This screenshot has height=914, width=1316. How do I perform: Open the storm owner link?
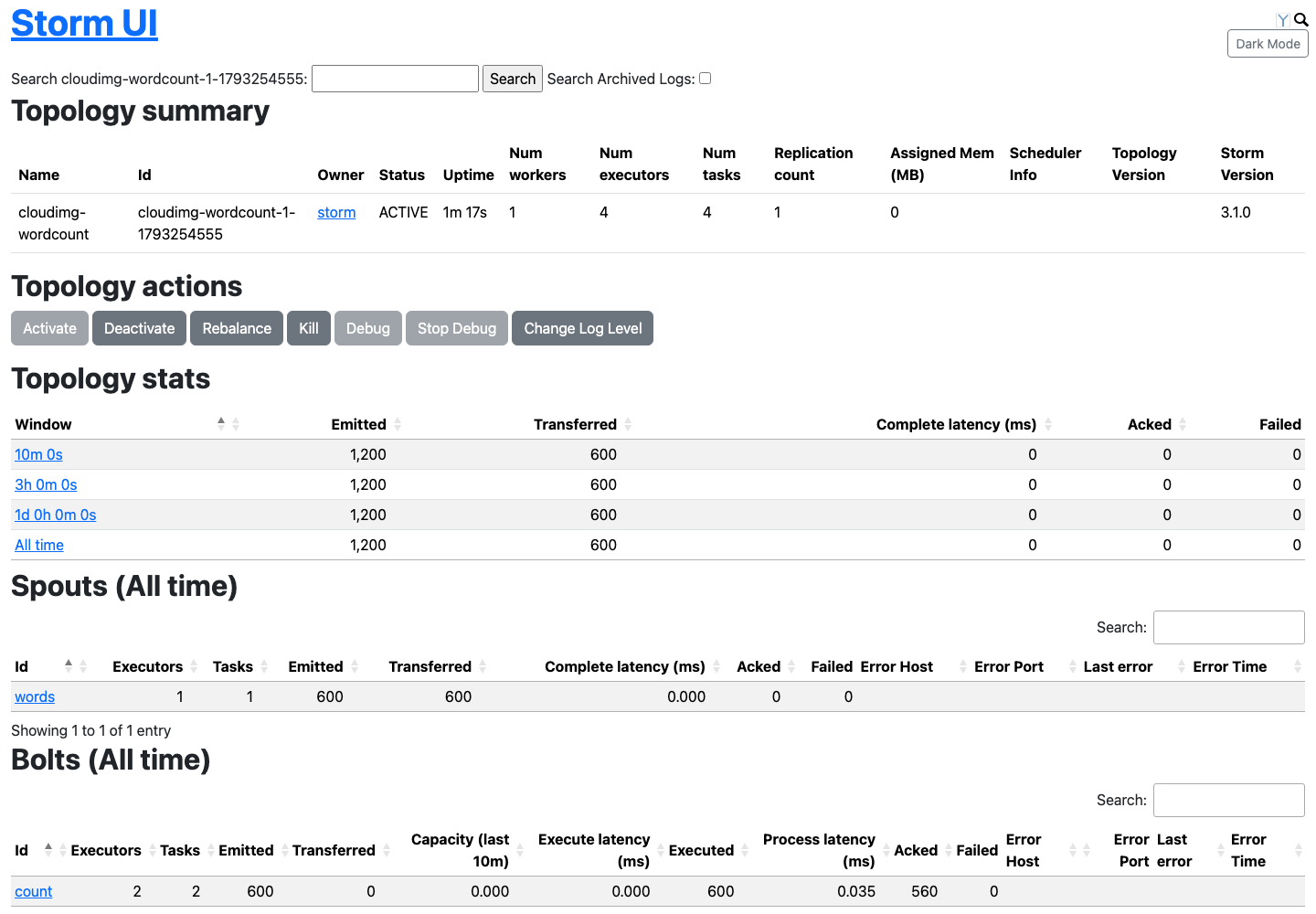pos(336,212)
